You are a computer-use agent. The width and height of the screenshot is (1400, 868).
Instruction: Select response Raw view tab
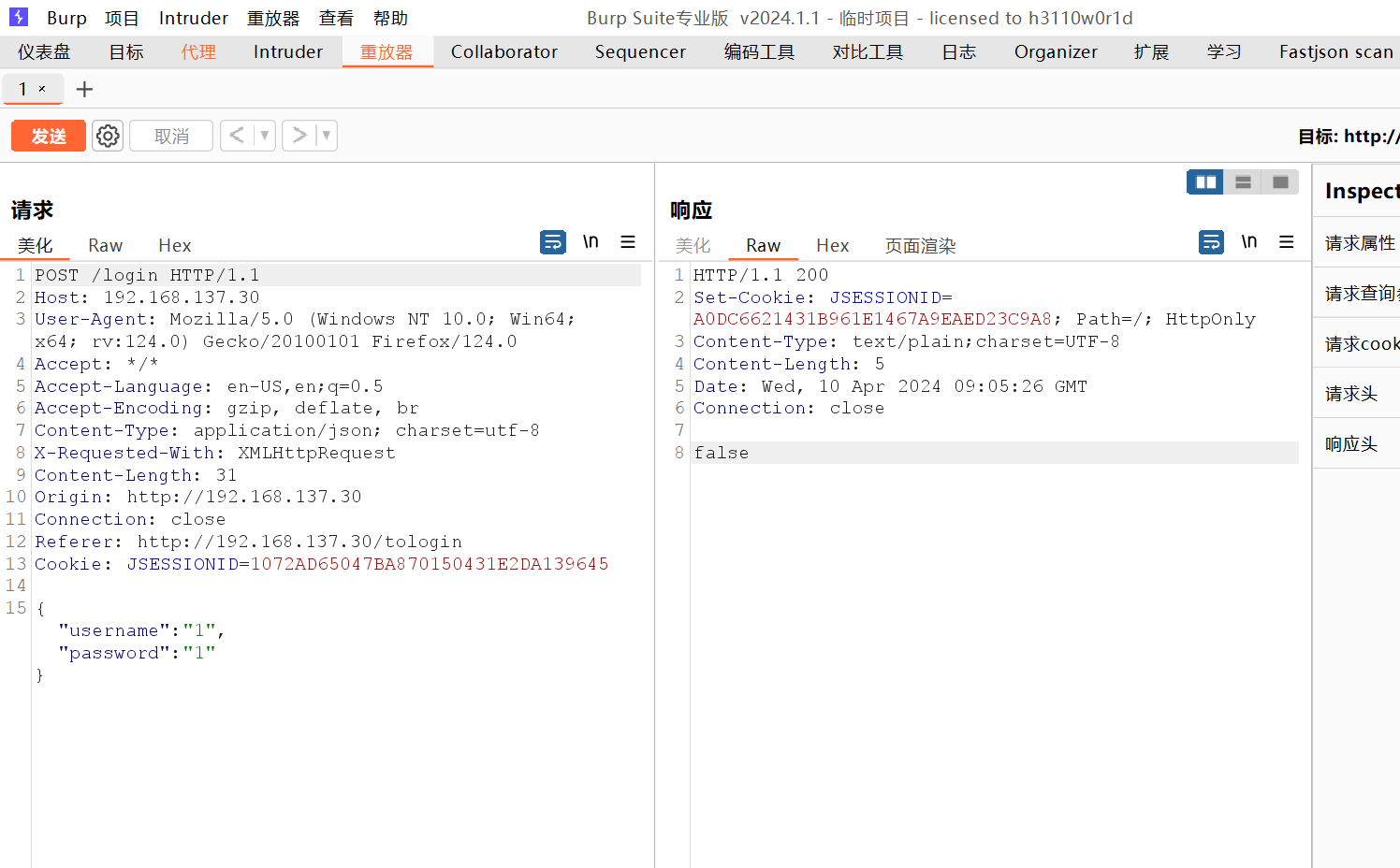[763, 246]
